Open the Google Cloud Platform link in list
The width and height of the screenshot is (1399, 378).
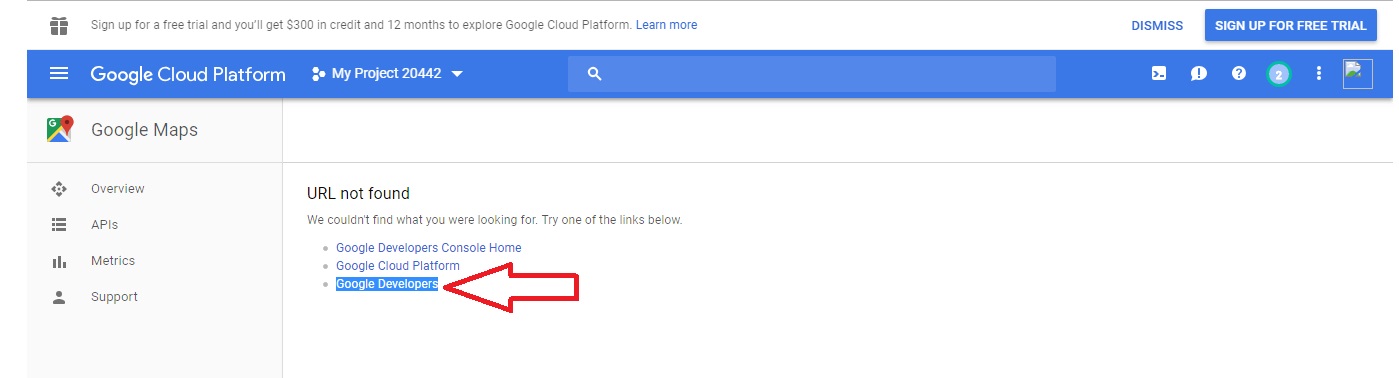click(x=398, y=266)
